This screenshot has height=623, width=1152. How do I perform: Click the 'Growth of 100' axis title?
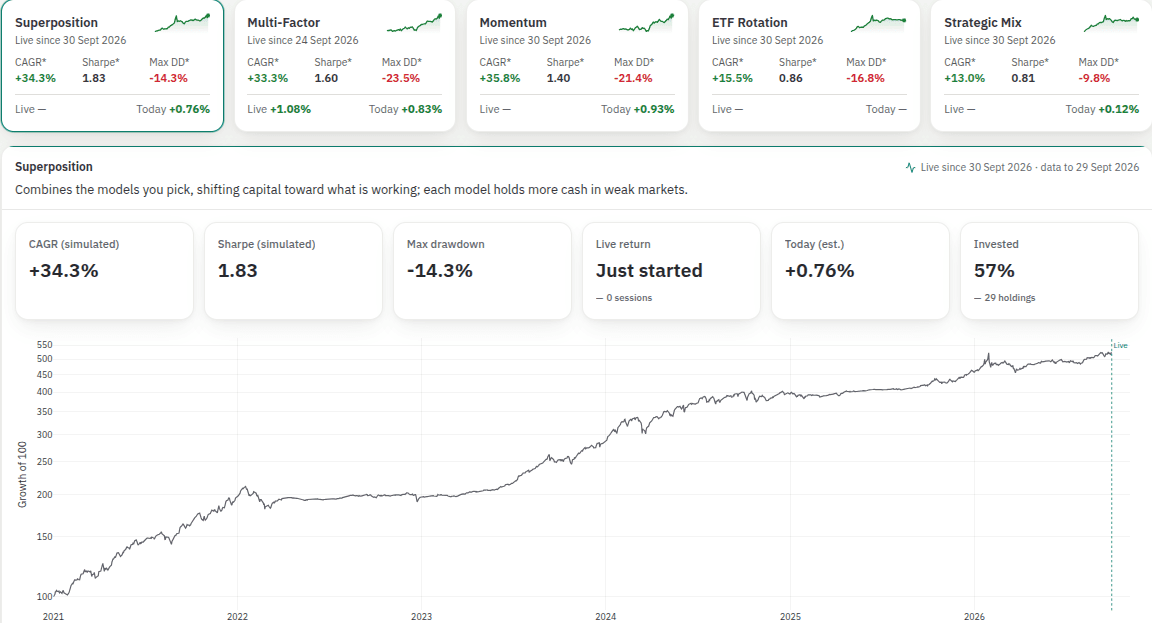click(x=22, y=475)
